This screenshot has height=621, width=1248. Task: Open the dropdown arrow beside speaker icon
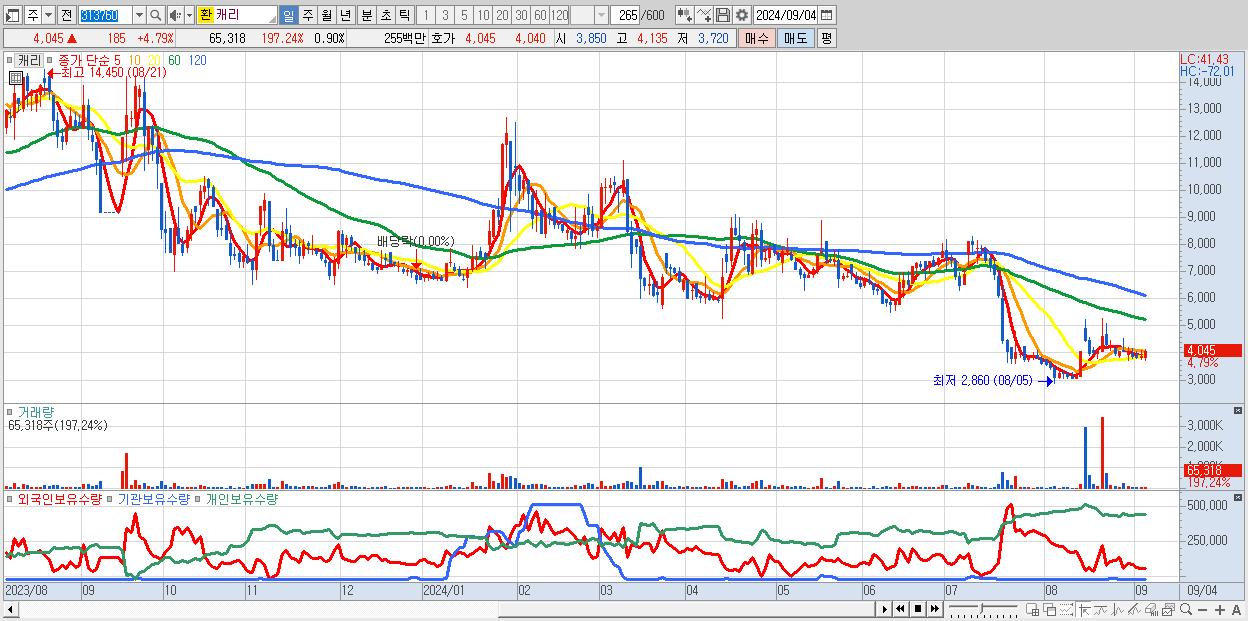pyautogui.click(x=189, y=16)
